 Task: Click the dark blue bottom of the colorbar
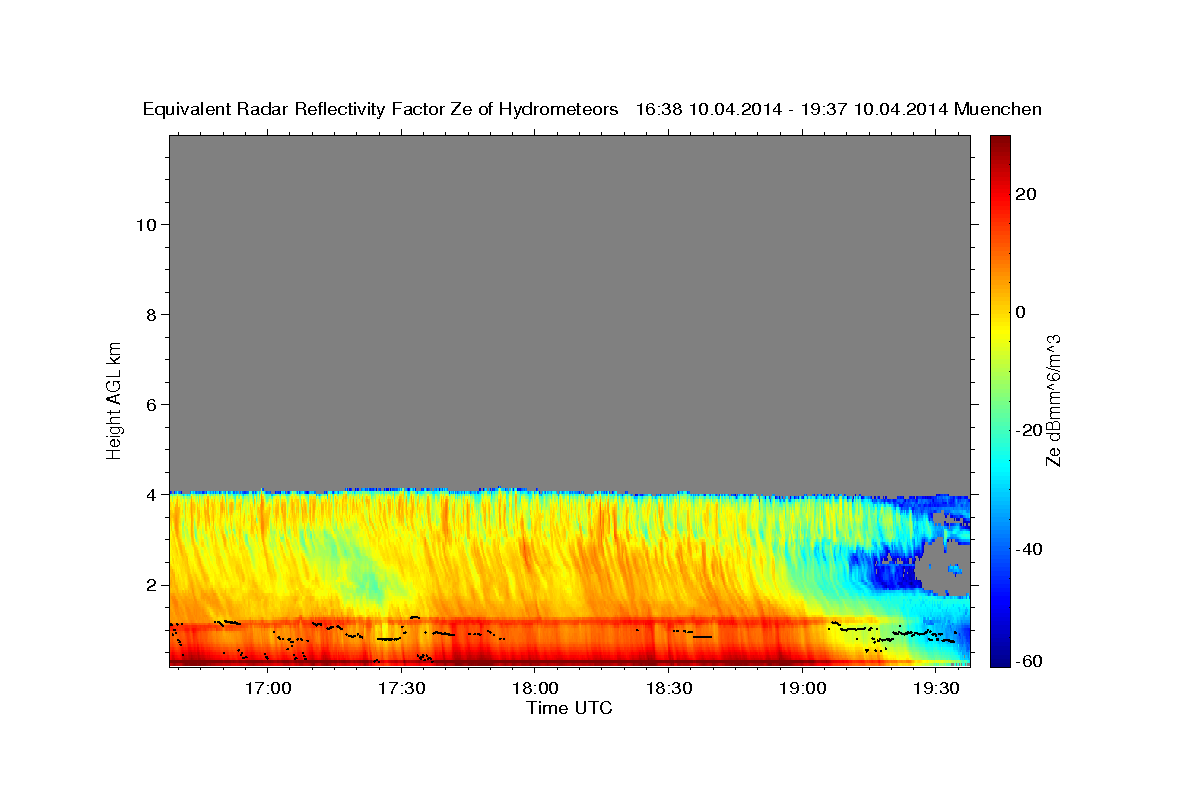pyautogui.click(x=999, y=660)
